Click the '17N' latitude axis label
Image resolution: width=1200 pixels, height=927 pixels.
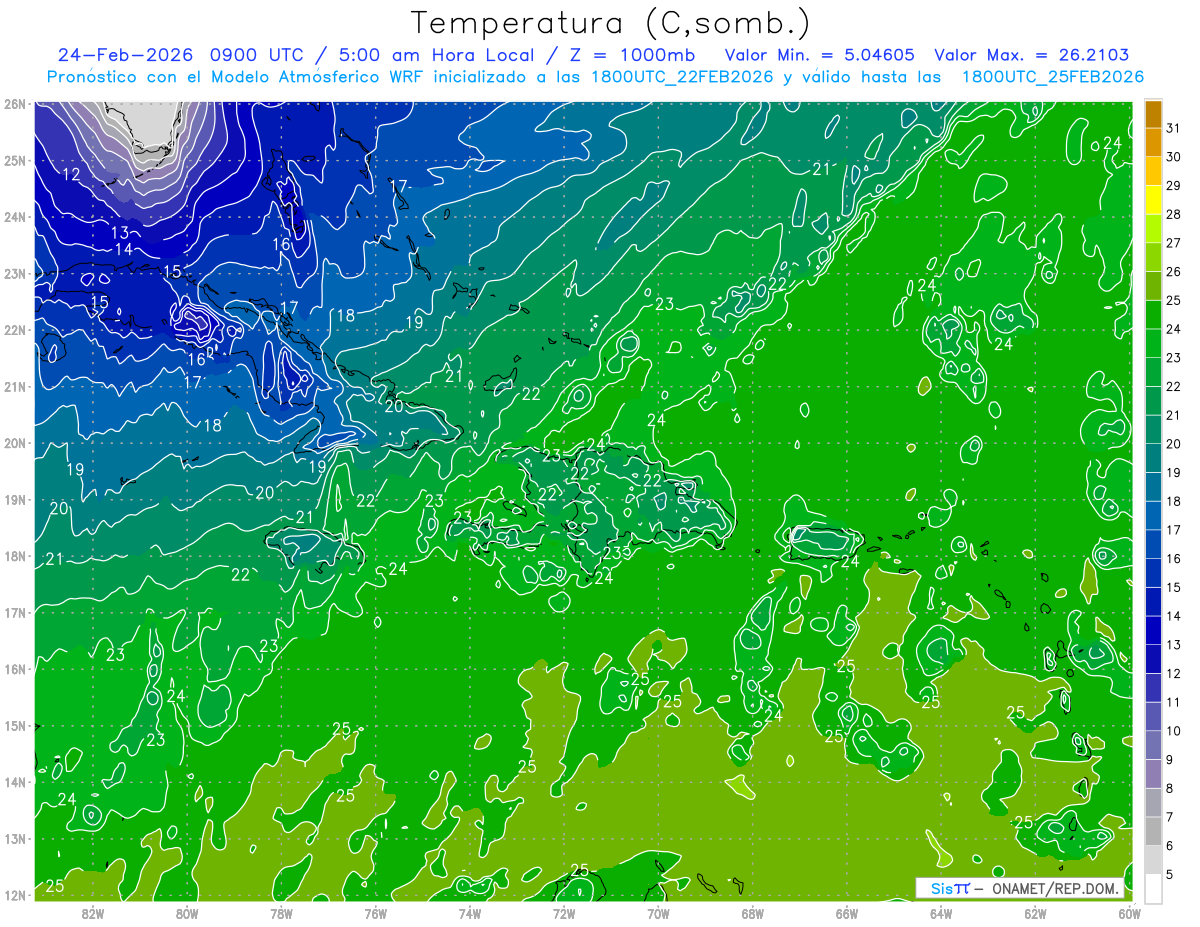coord(14,613)
